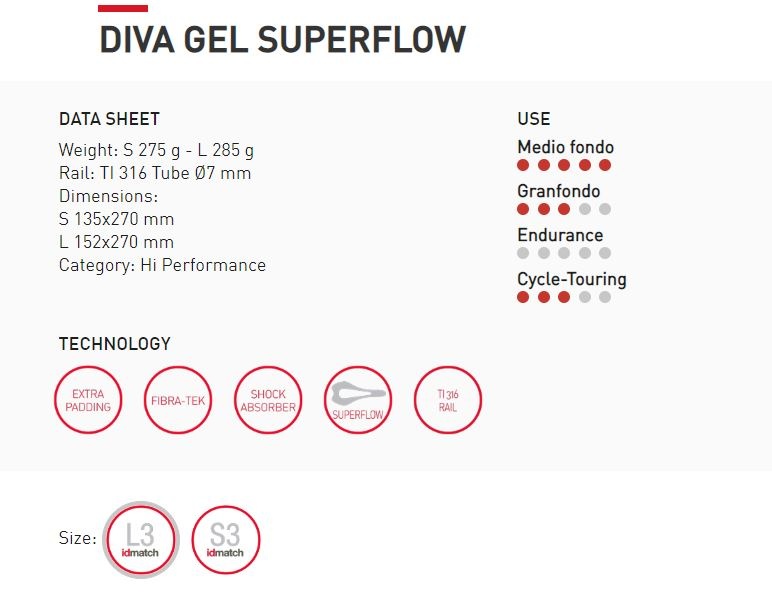
Task: Click the Granfondo use label
Action: [558, 191]
